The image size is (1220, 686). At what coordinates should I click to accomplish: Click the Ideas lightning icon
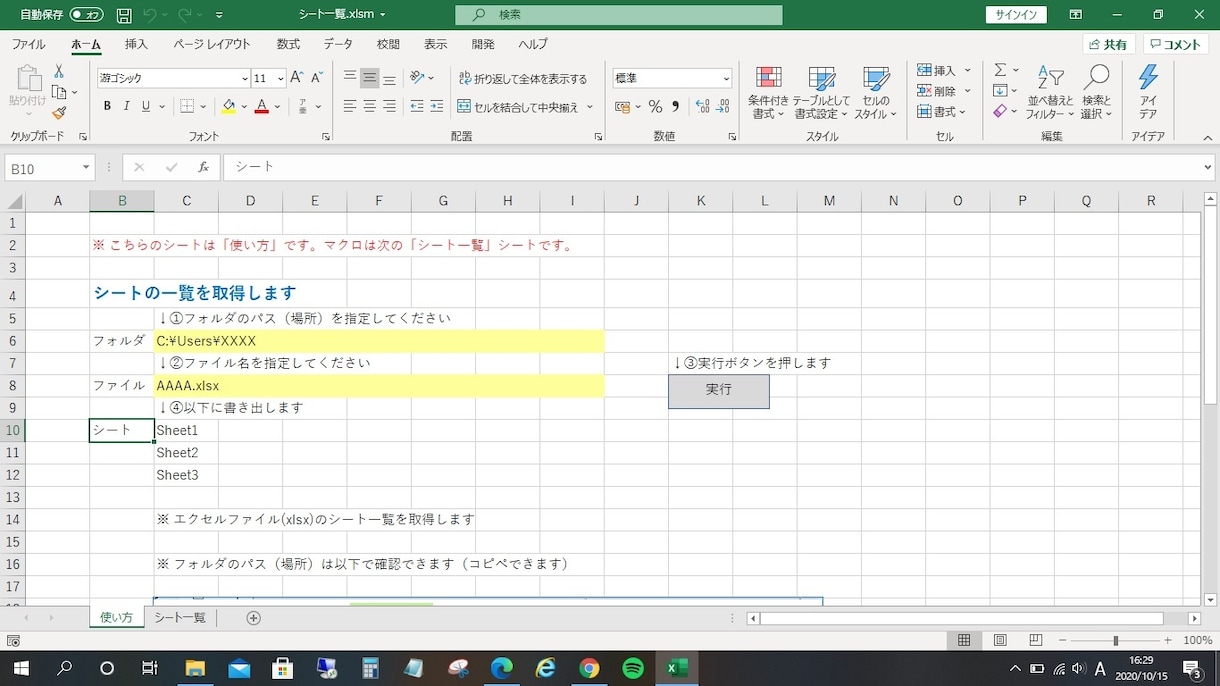1148,78
